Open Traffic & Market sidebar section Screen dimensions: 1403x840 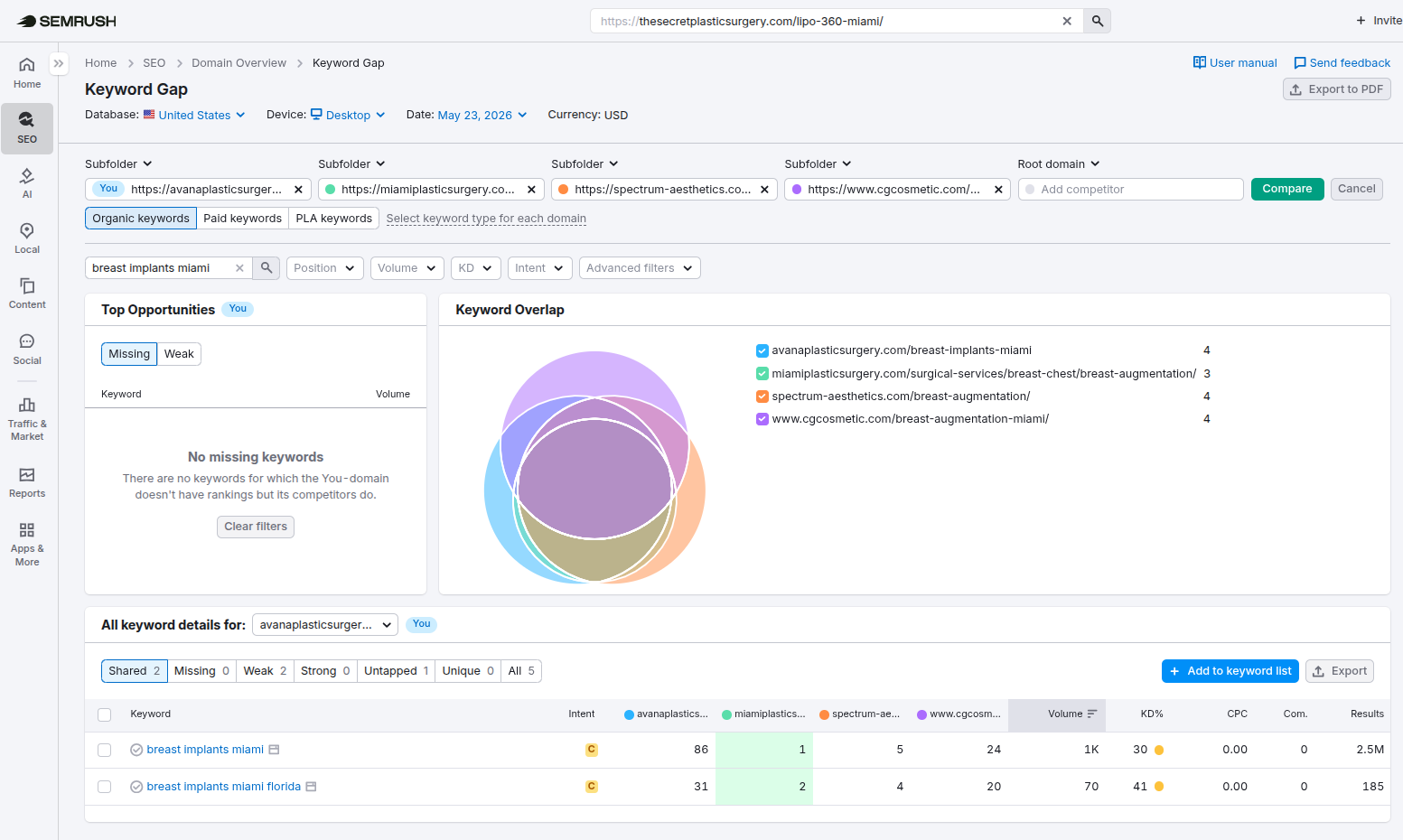pos(27,418)
